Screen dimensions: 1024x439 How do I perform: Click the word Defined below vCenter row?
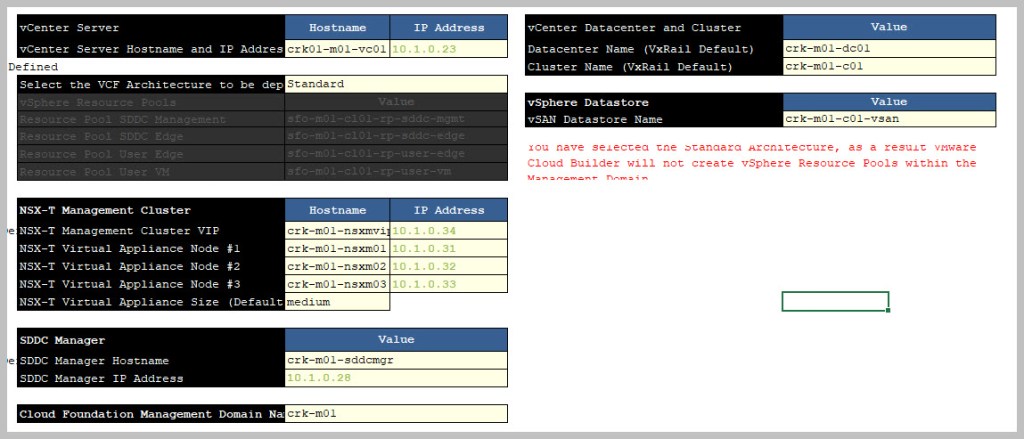coord(33,67)
